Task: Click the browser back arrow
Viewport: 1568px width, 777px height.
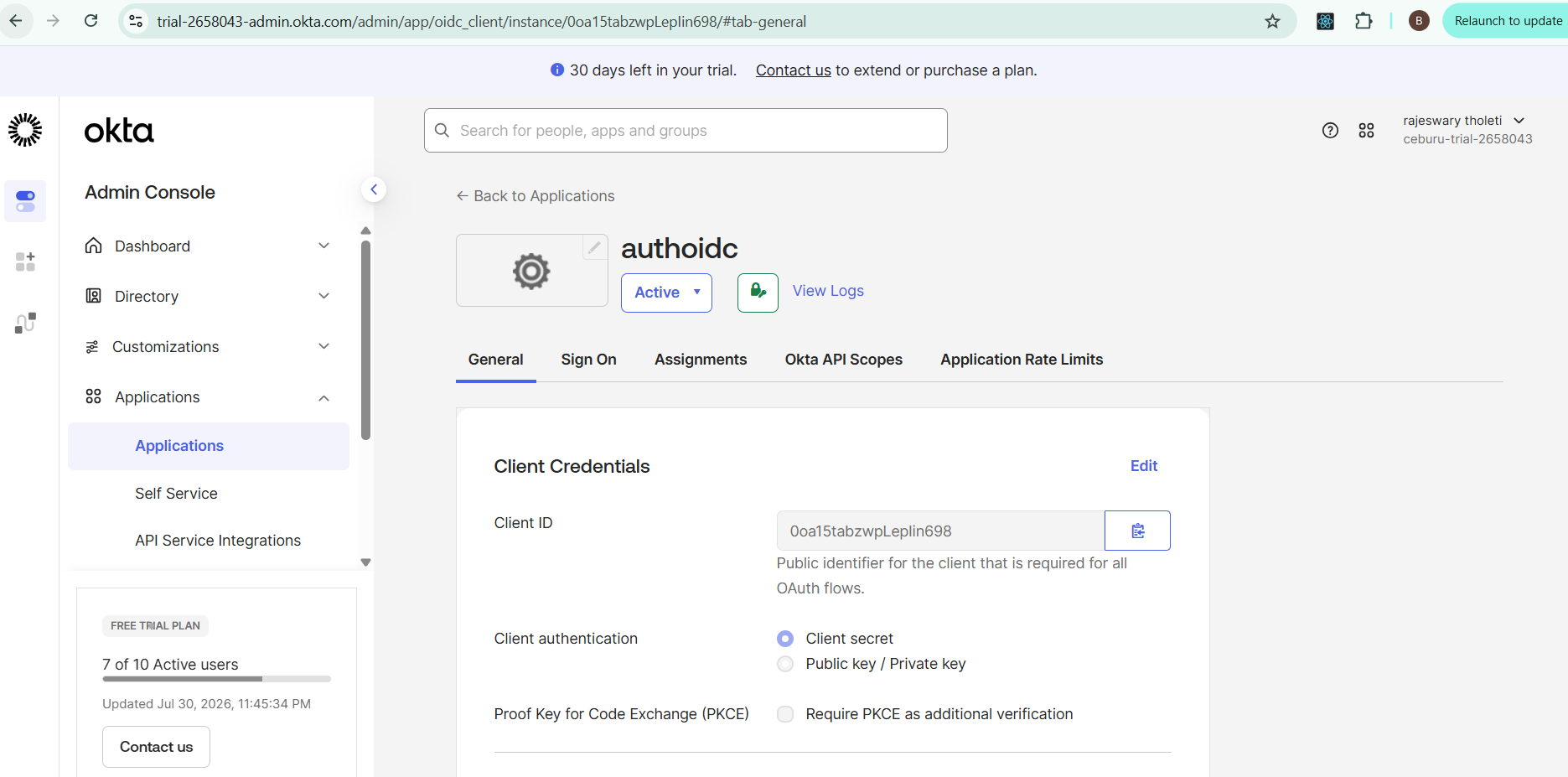Action: point(16,21)
